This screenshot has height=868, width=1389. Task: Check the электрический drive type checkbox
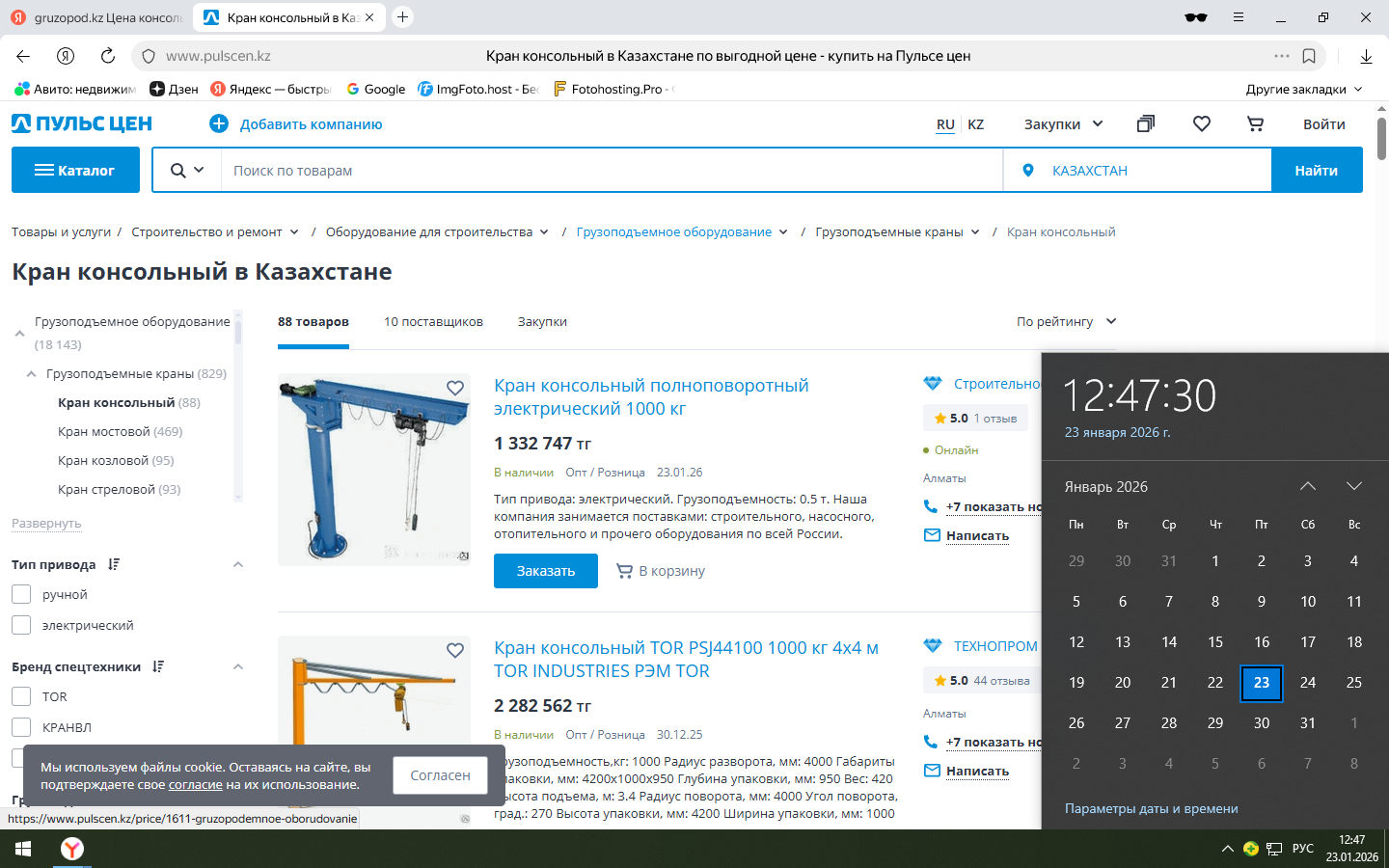coord(21,625)
